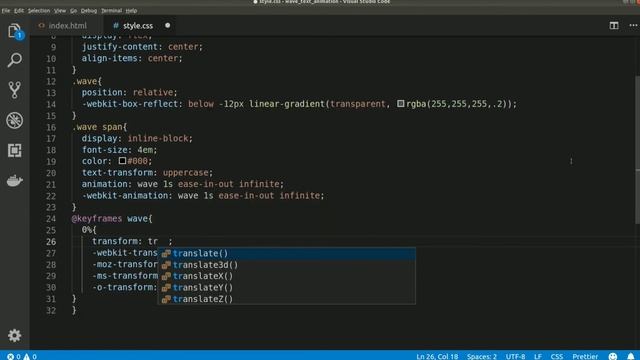
Task: Click the UTF-8 encoding status
Action: tap(516, 356)
